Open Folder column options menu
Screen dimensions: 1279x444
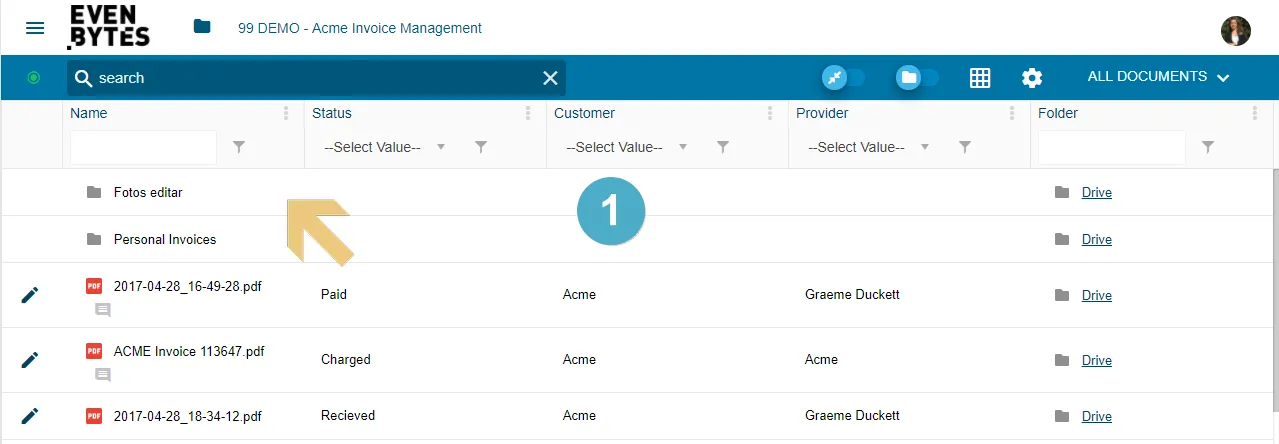point(1254,113)
